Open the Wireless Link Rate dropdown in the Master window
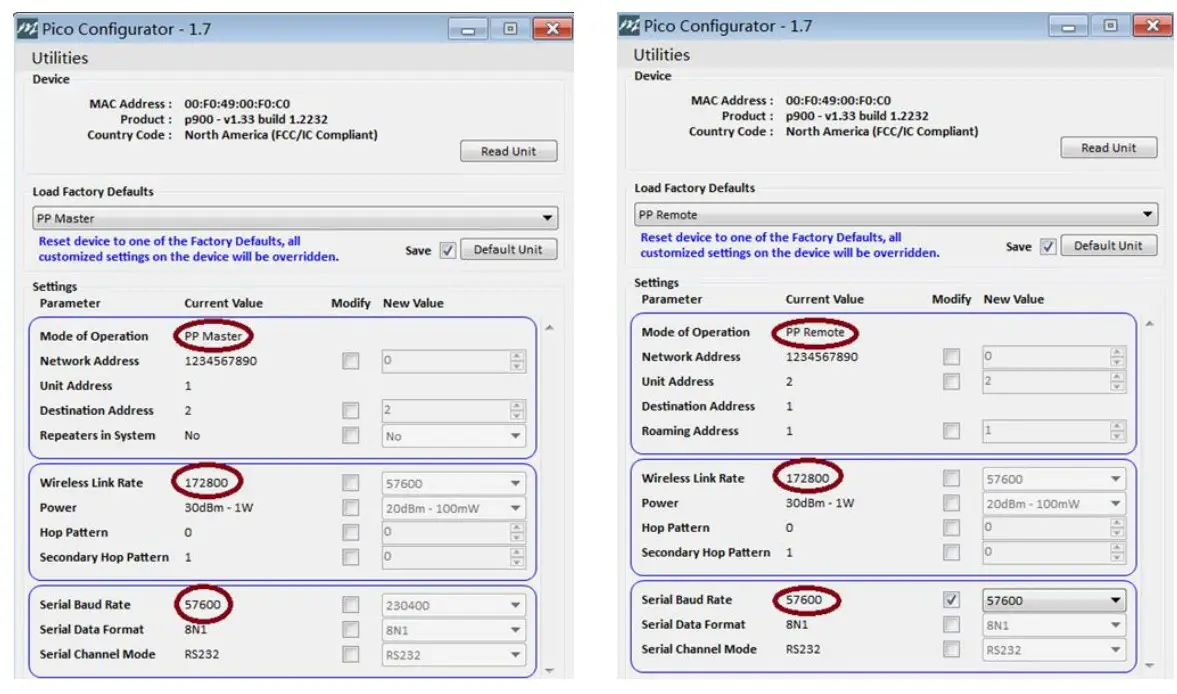The width and height of the screenshot is (1177, 694). [x=453, y=483]
